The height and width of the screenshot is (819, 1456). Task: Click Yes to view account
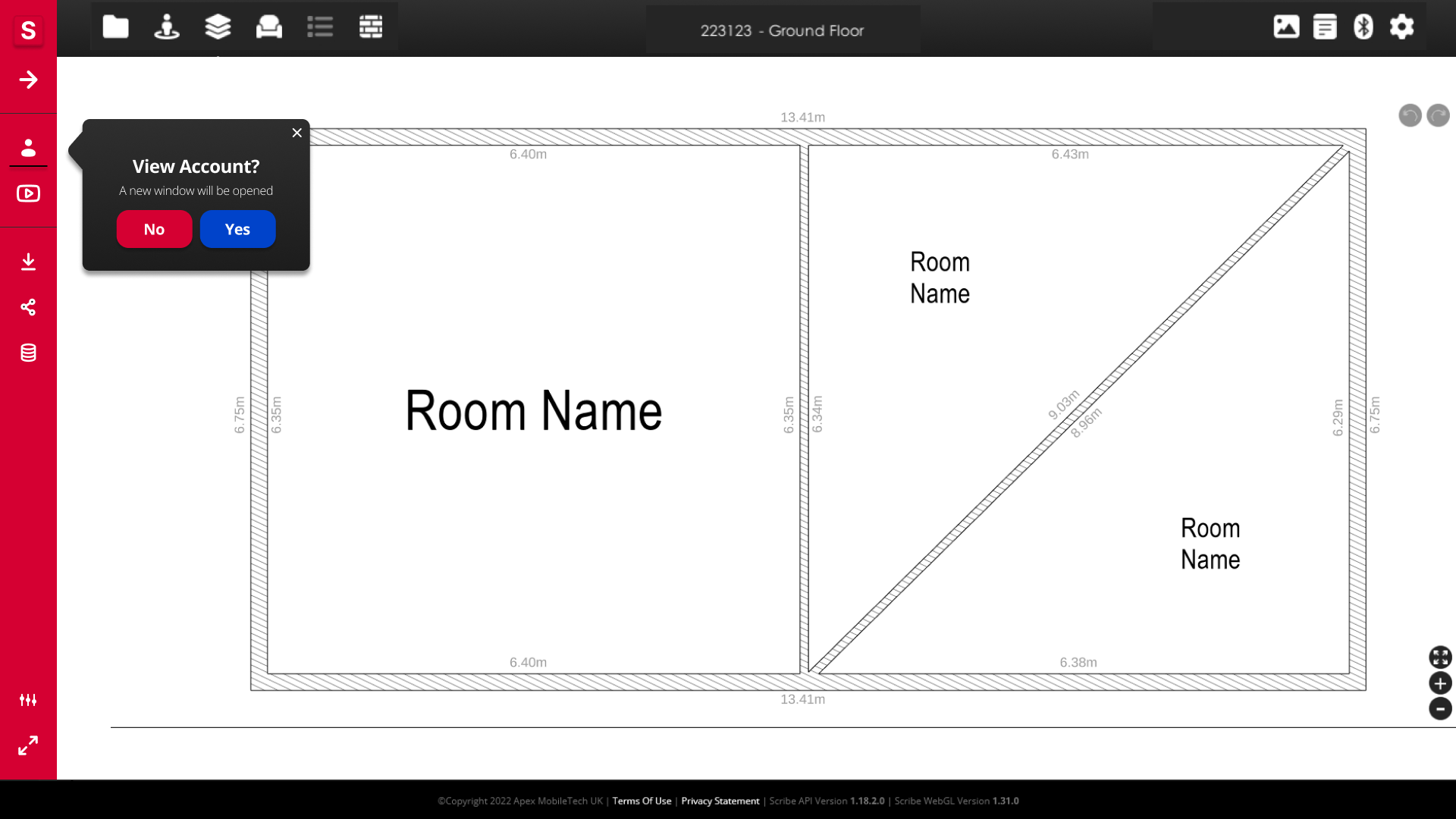pos(237,229)
